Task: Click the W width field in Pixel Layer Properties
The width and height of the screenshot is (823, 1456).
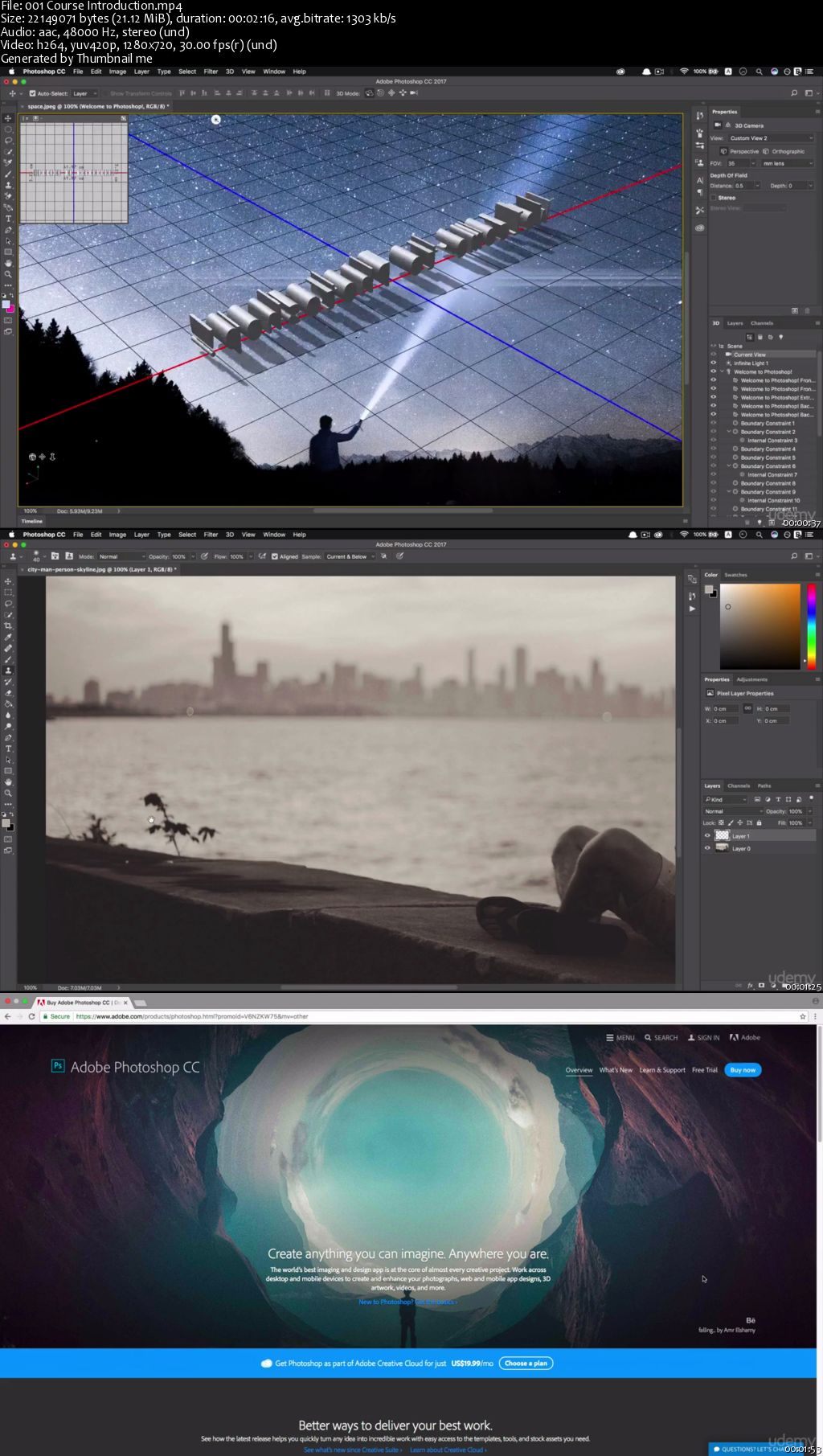Action: (726, 708)
